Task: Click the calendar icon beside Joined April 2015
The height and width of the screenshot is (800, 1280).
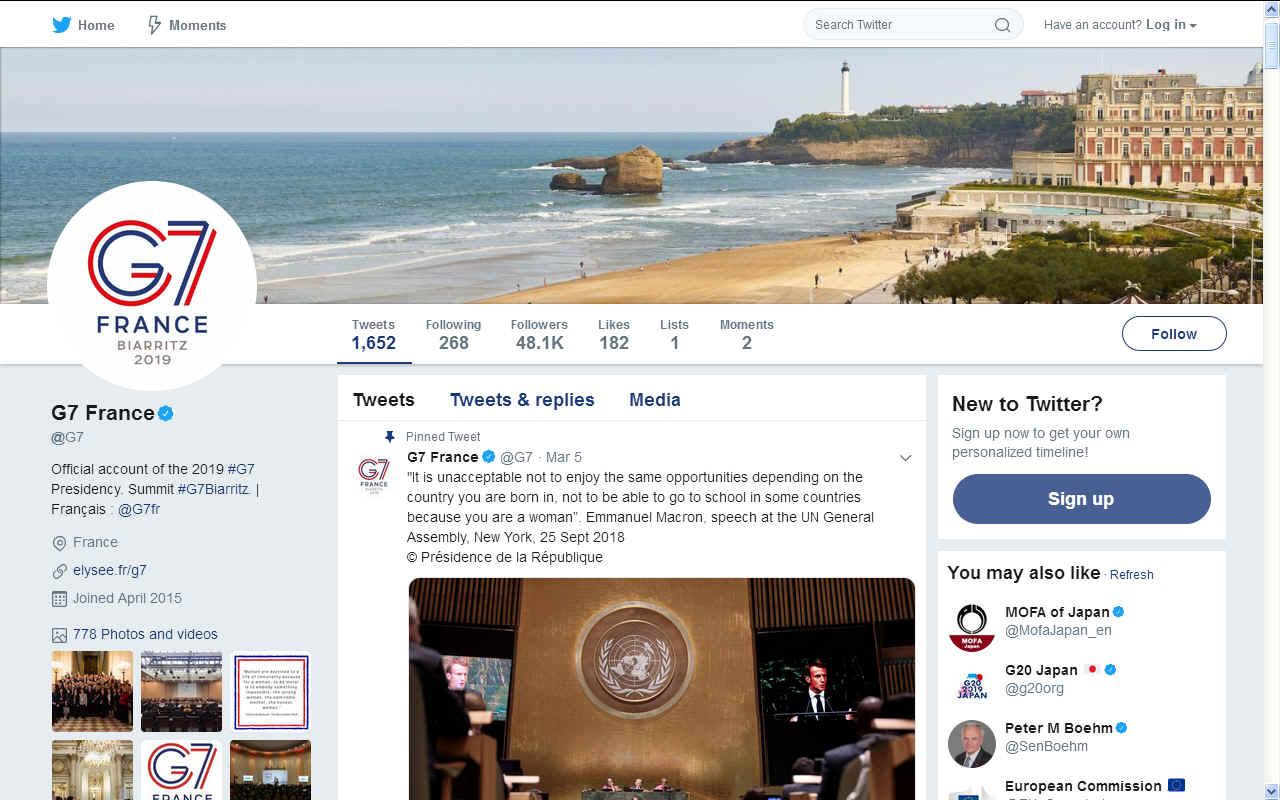Action: coord(59,599)
